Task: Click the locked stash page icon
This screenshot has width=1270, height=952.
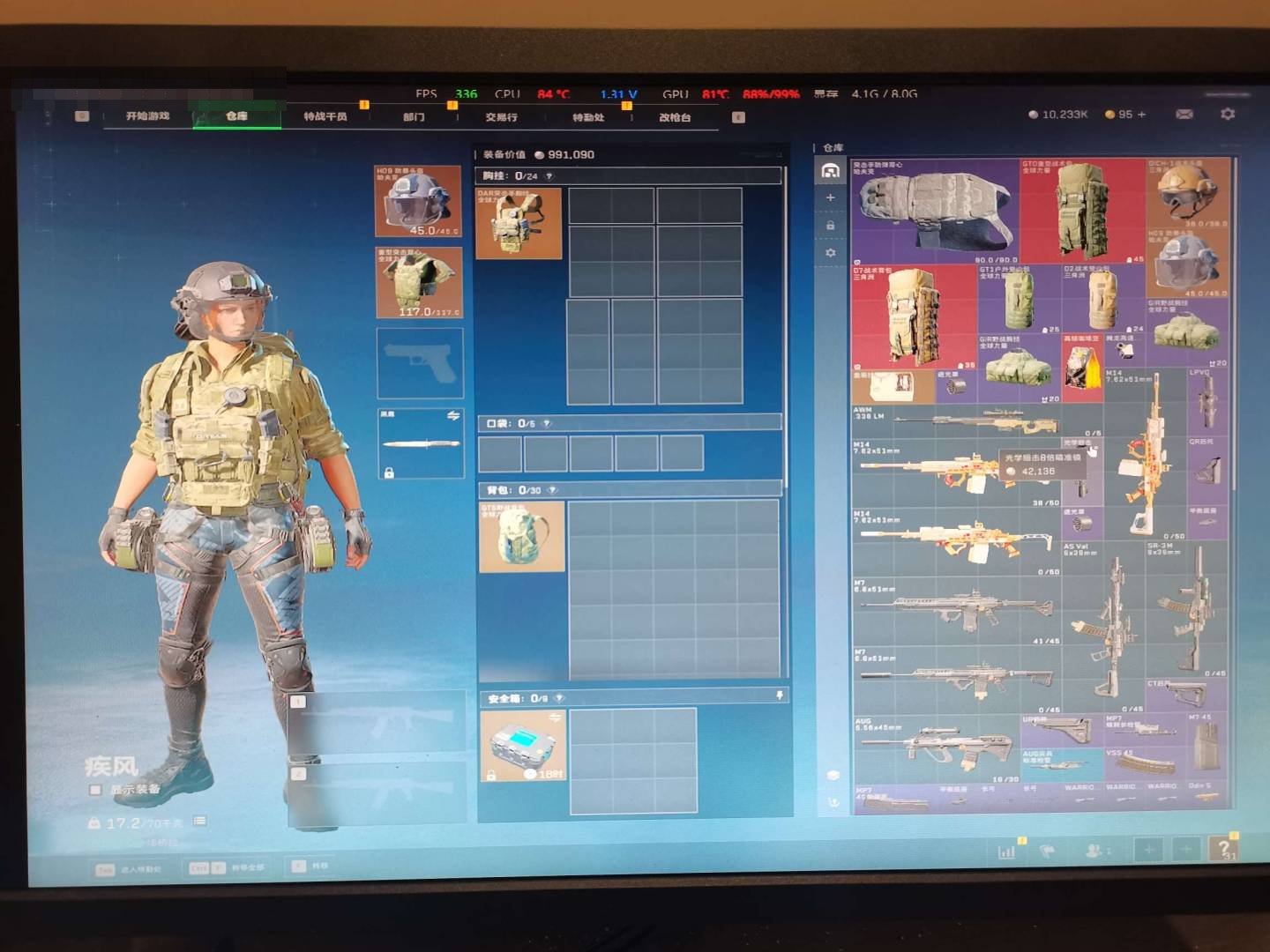Action: [x=830, y=226]
